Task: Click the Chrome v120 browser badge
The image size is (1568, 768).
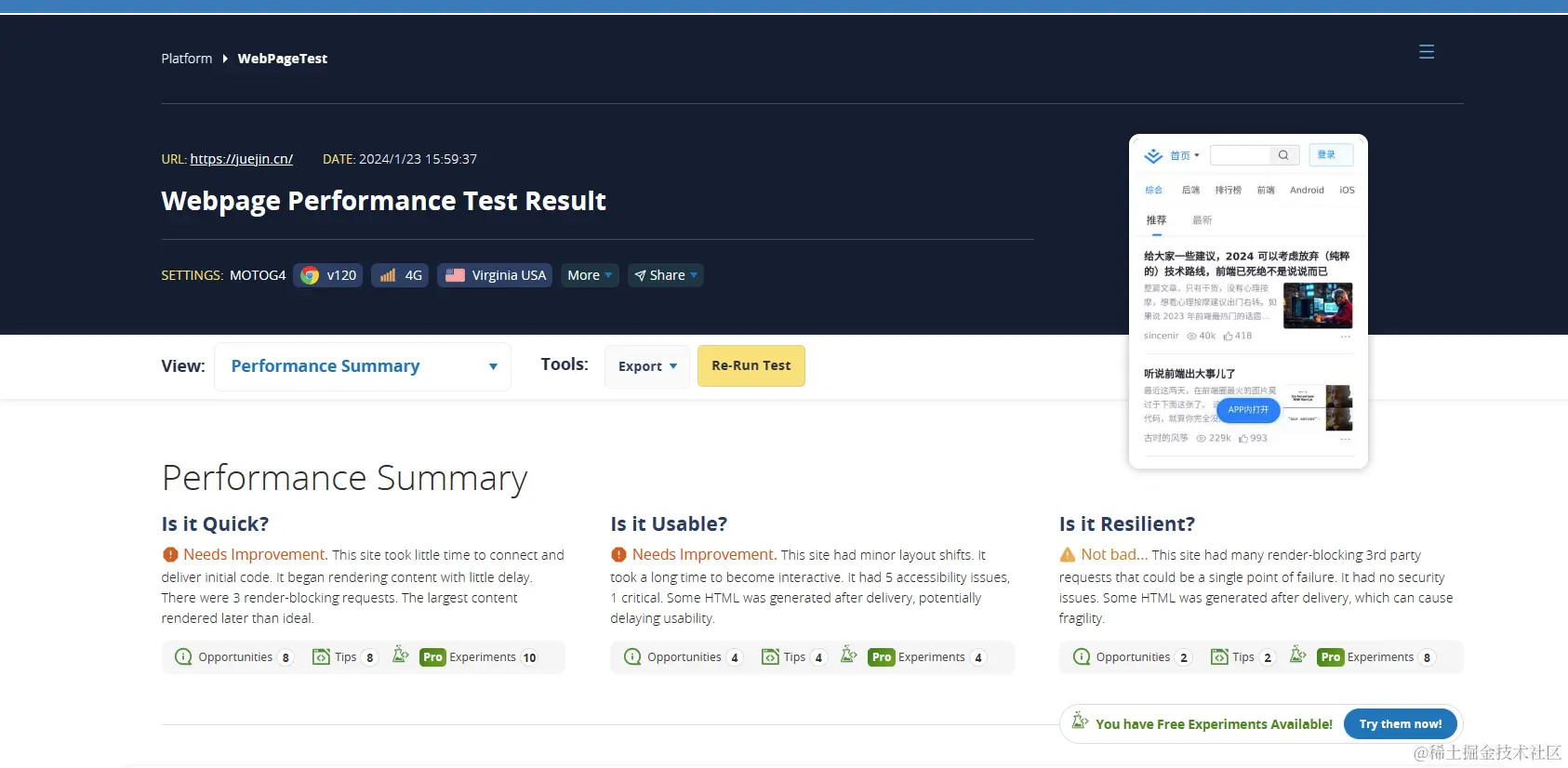Action: click(328, 275)
